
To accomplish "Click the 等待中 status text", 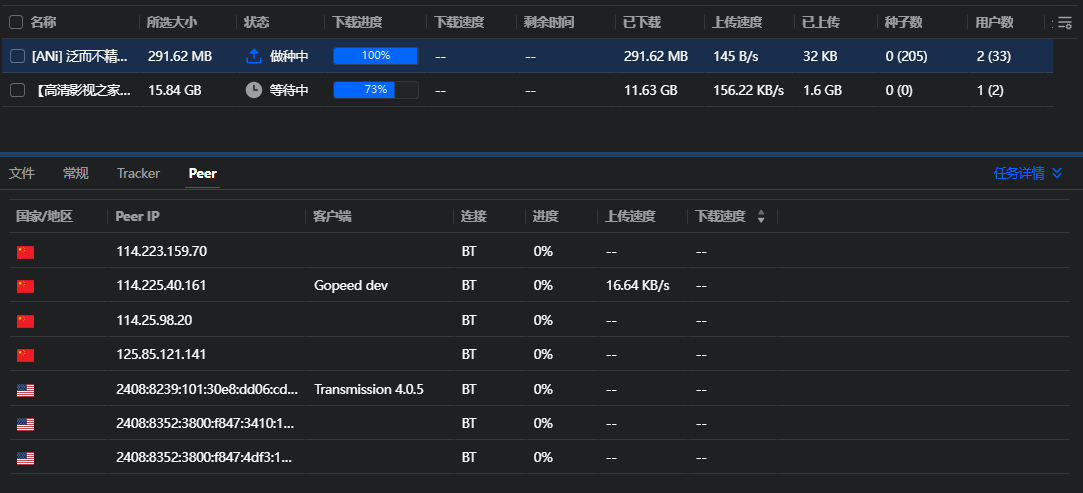I will [x=289, y=90].
